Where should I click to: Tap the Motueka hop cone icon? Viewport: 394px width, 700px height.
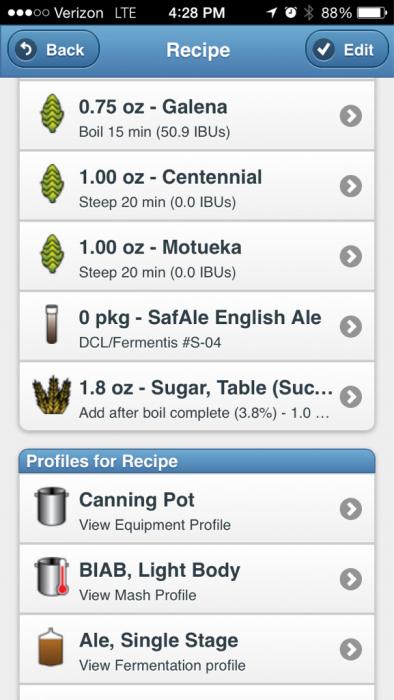tap(52, 254)
